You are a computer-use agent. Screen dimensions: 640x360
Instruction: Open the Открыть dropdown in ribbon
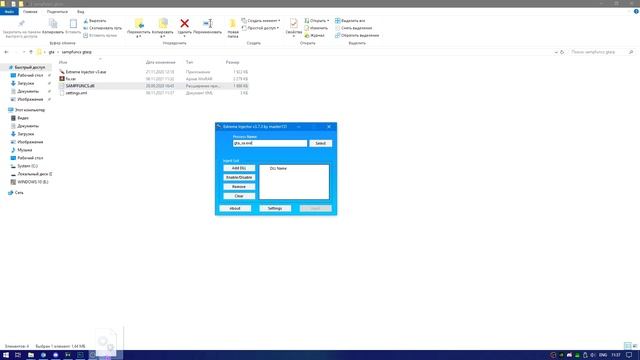coord(316,20)
